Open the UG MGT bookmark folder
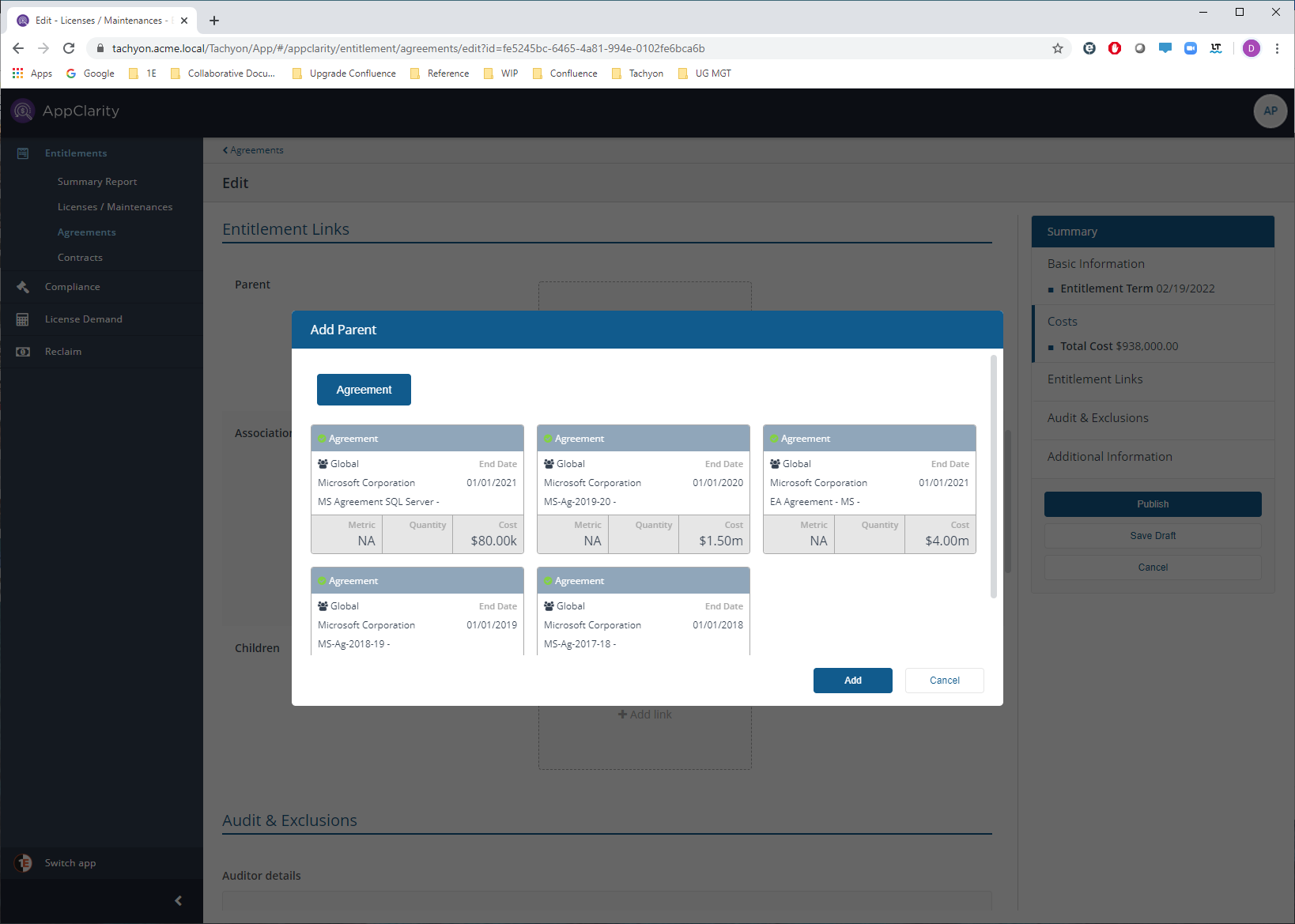This screenshot has width=1295, height=924. click(x=705, y=74)
